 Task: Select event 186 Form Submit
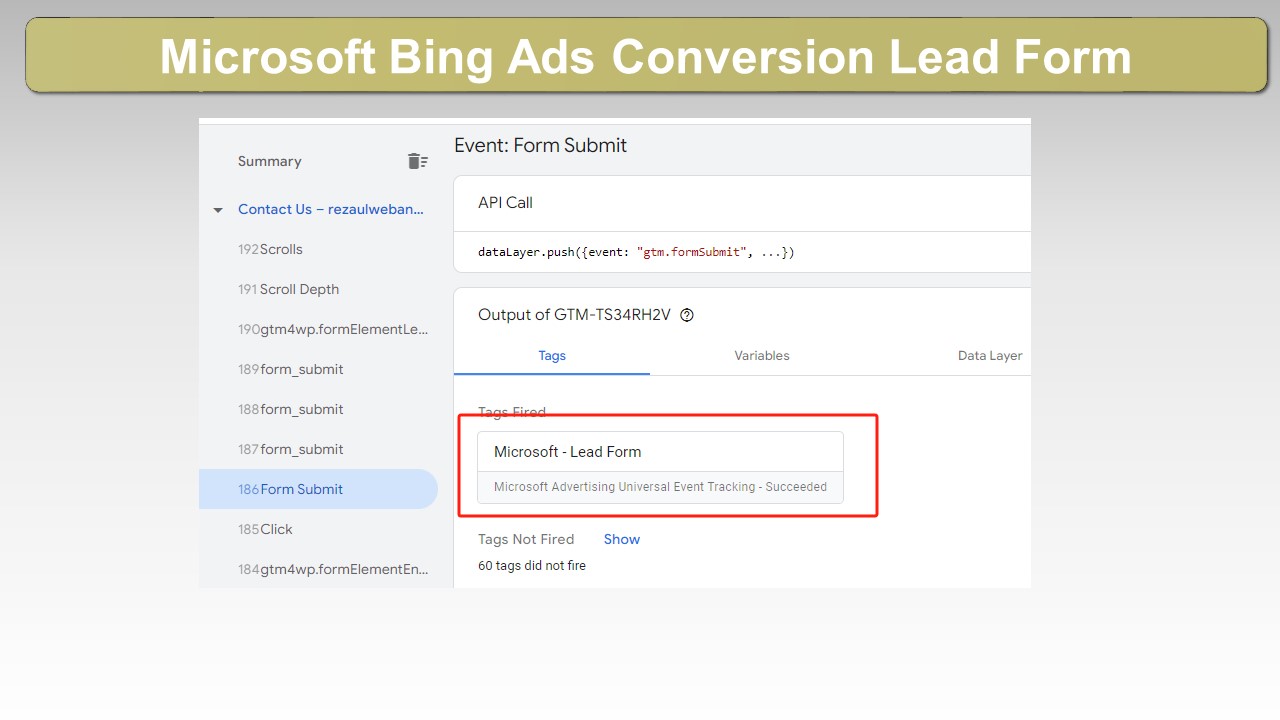(318, 489)
